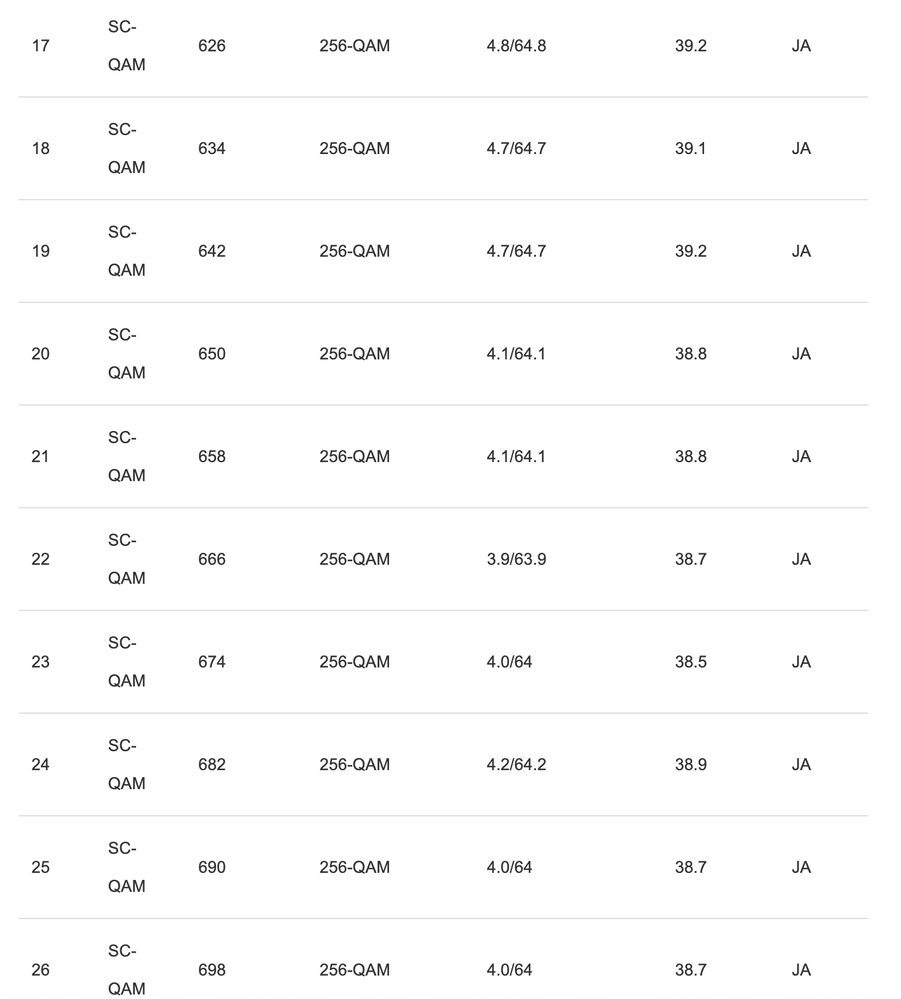This screenshot has height=999, width=901.
Task: Select channel number 19
Action: coord(41,251)
